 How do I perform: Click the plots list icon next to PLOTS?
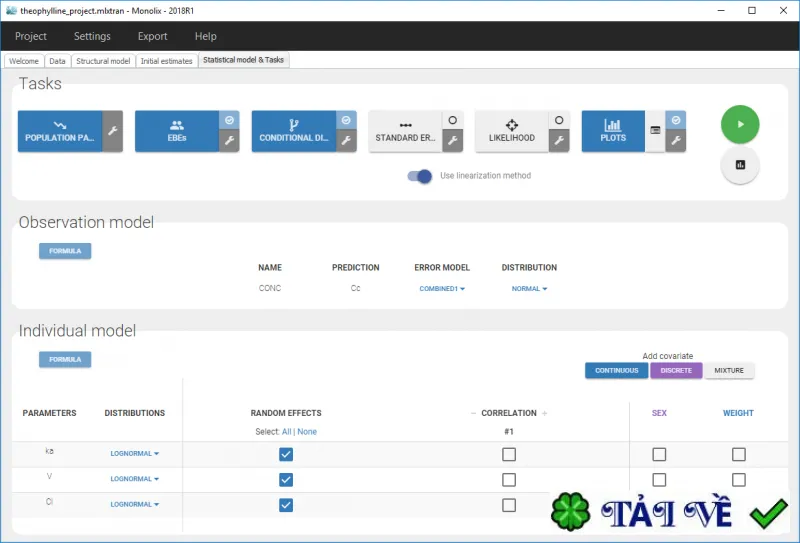[655, 131]
